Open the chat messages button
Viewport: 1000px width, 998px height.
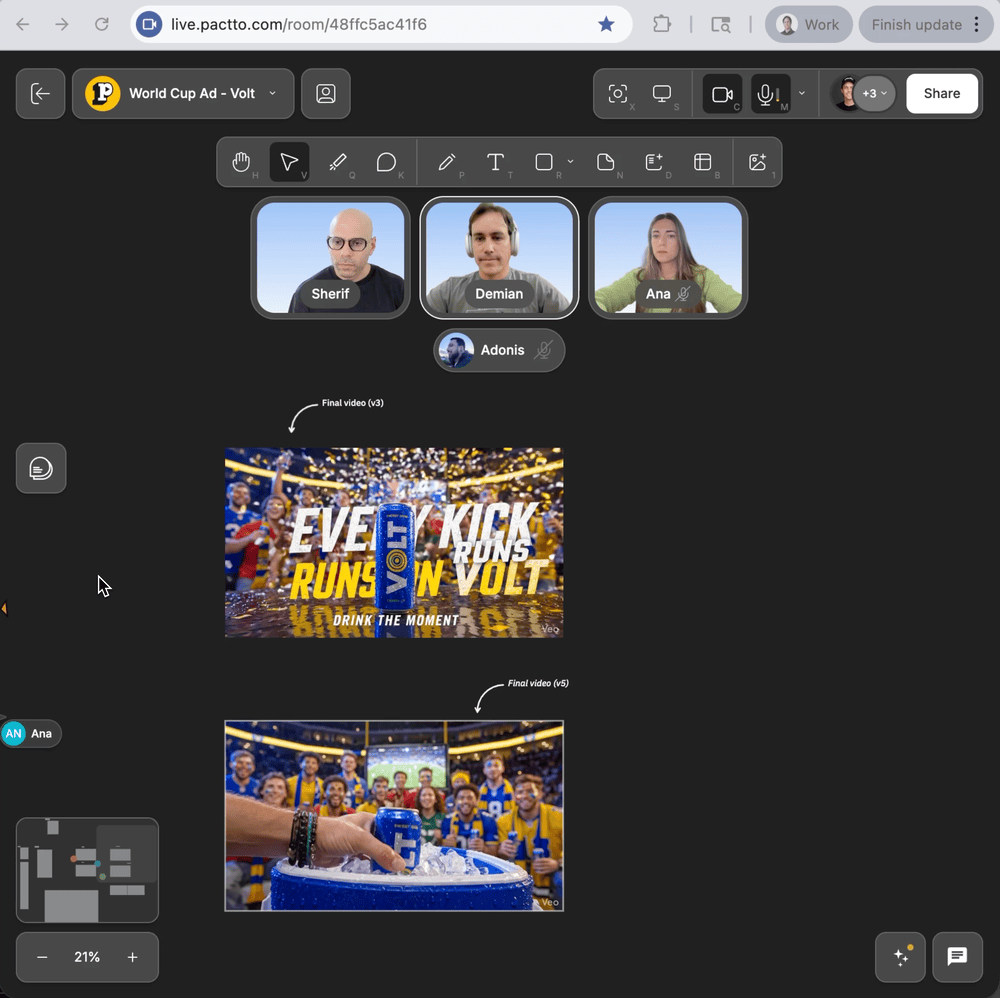point(957,957)
